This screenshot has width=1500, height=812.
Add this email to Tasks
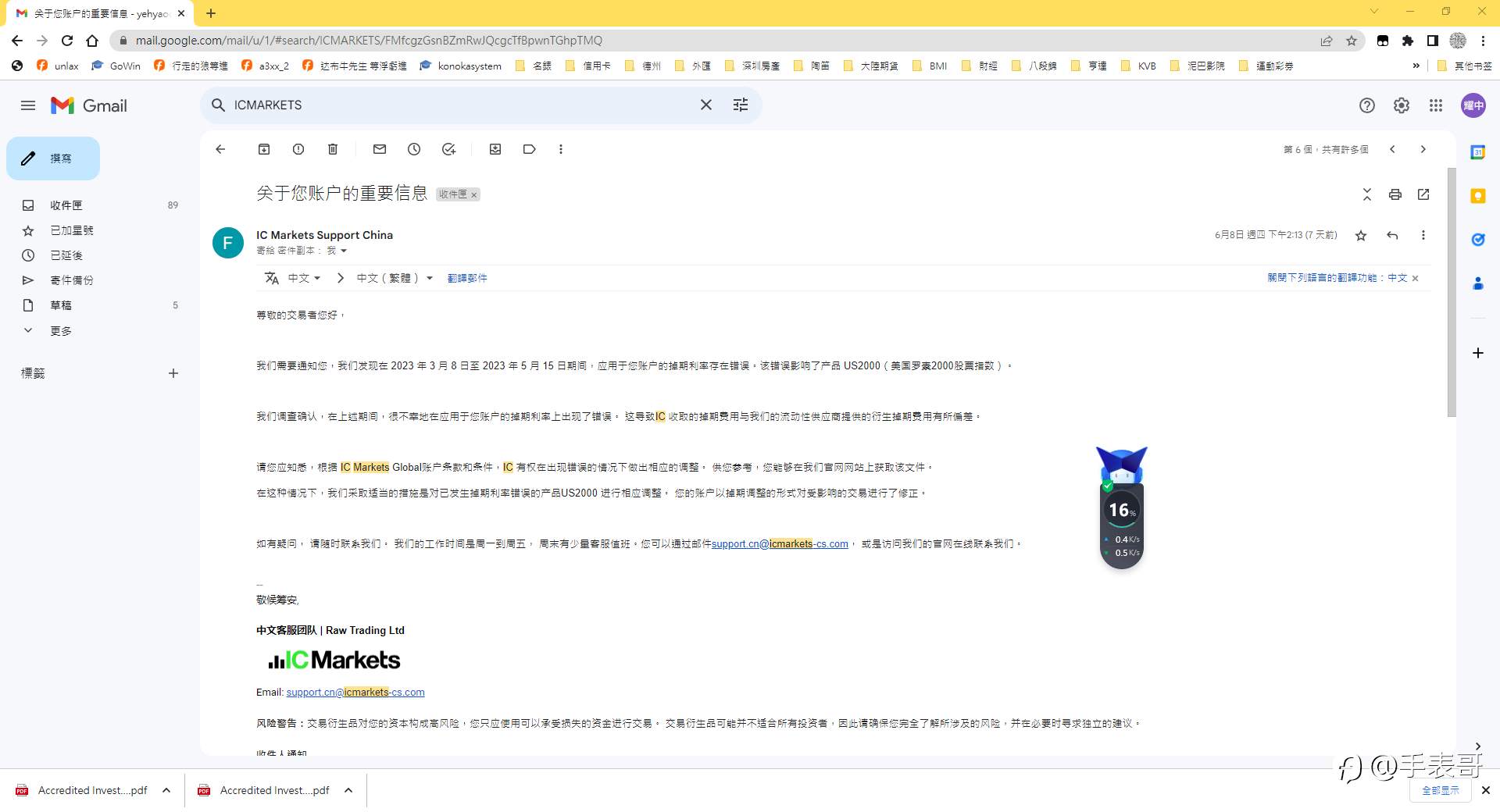click(448, 149)
